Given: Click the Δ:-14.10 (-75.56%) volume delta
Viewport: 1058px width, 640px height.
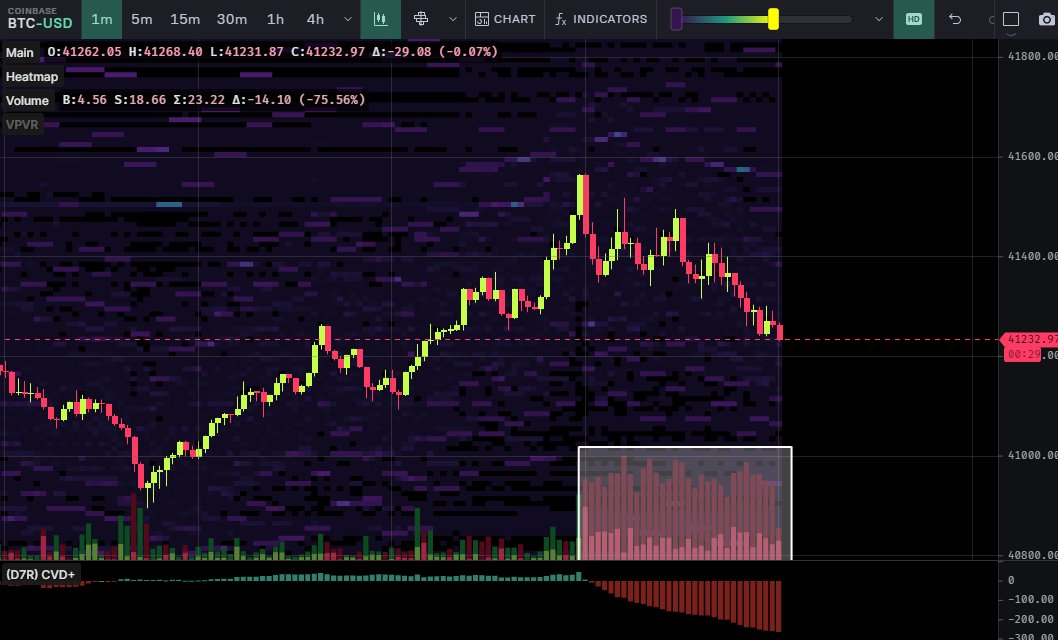Looking at the screenshot, I should (x=299, y=100).
